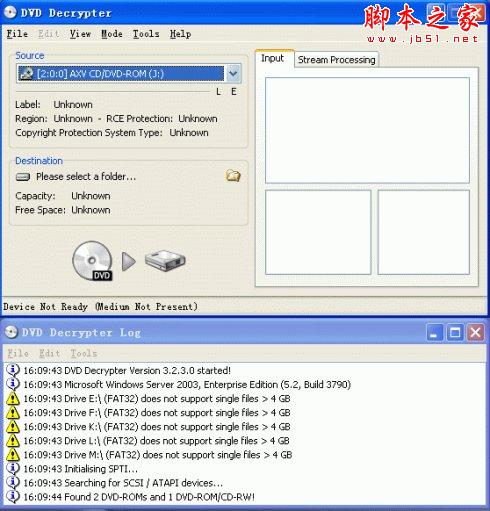Screen dimensions: 490x511
Task: Click warning icon for Drive K:\ log entry
Action: (x=13, y=426)
